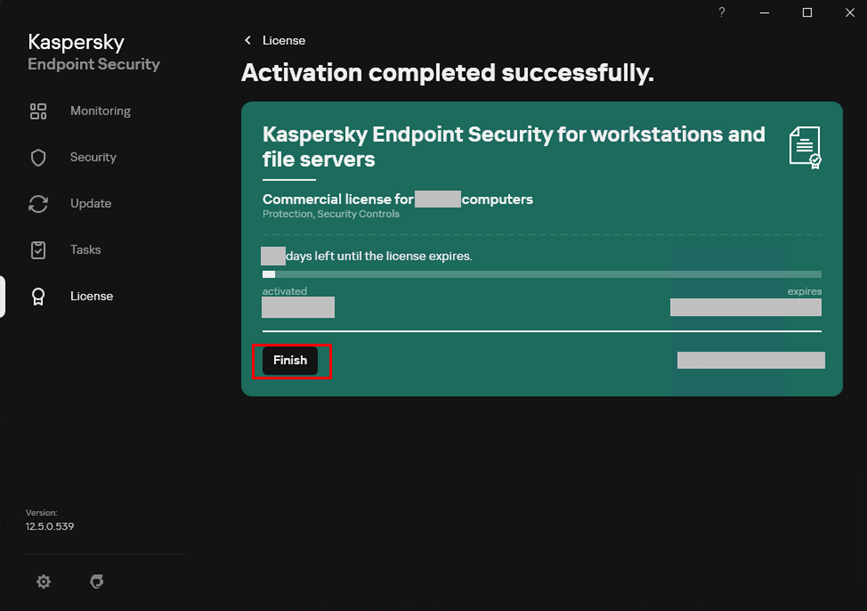Maximize the Kaspersky window

click(807, 12)
